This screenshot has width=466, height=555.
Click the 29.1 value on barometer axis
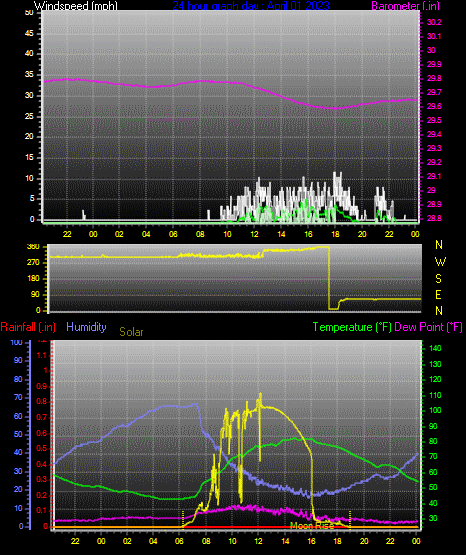(x=434, y=176)
